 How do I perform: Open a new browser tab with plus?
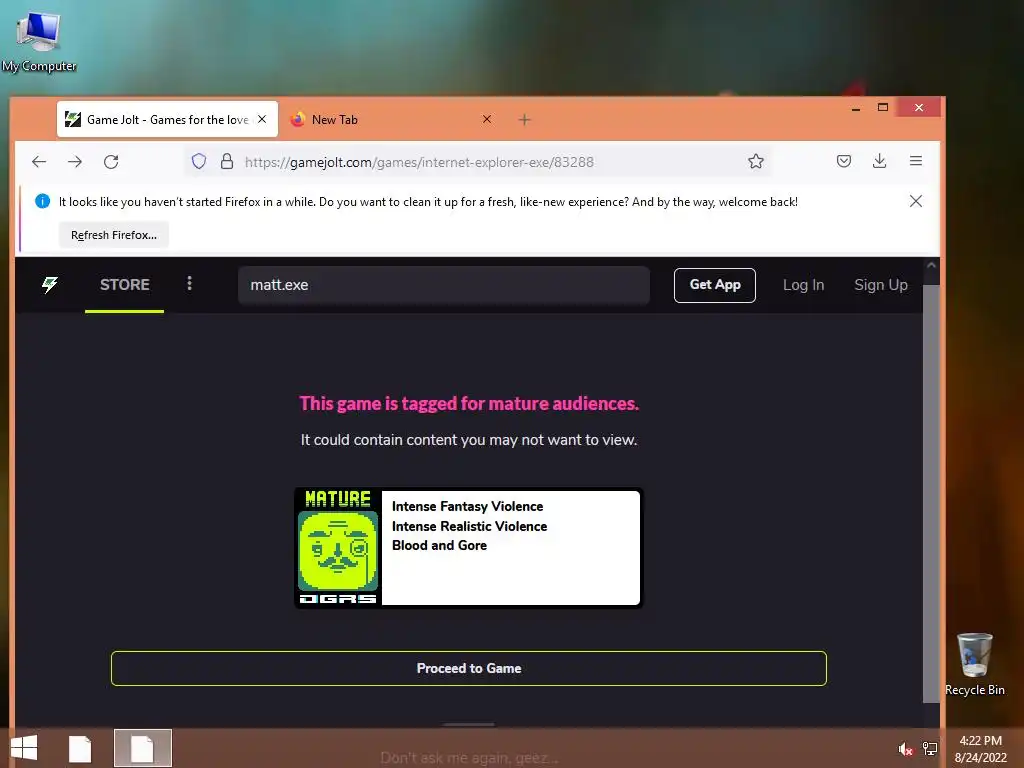pos(524,120)
